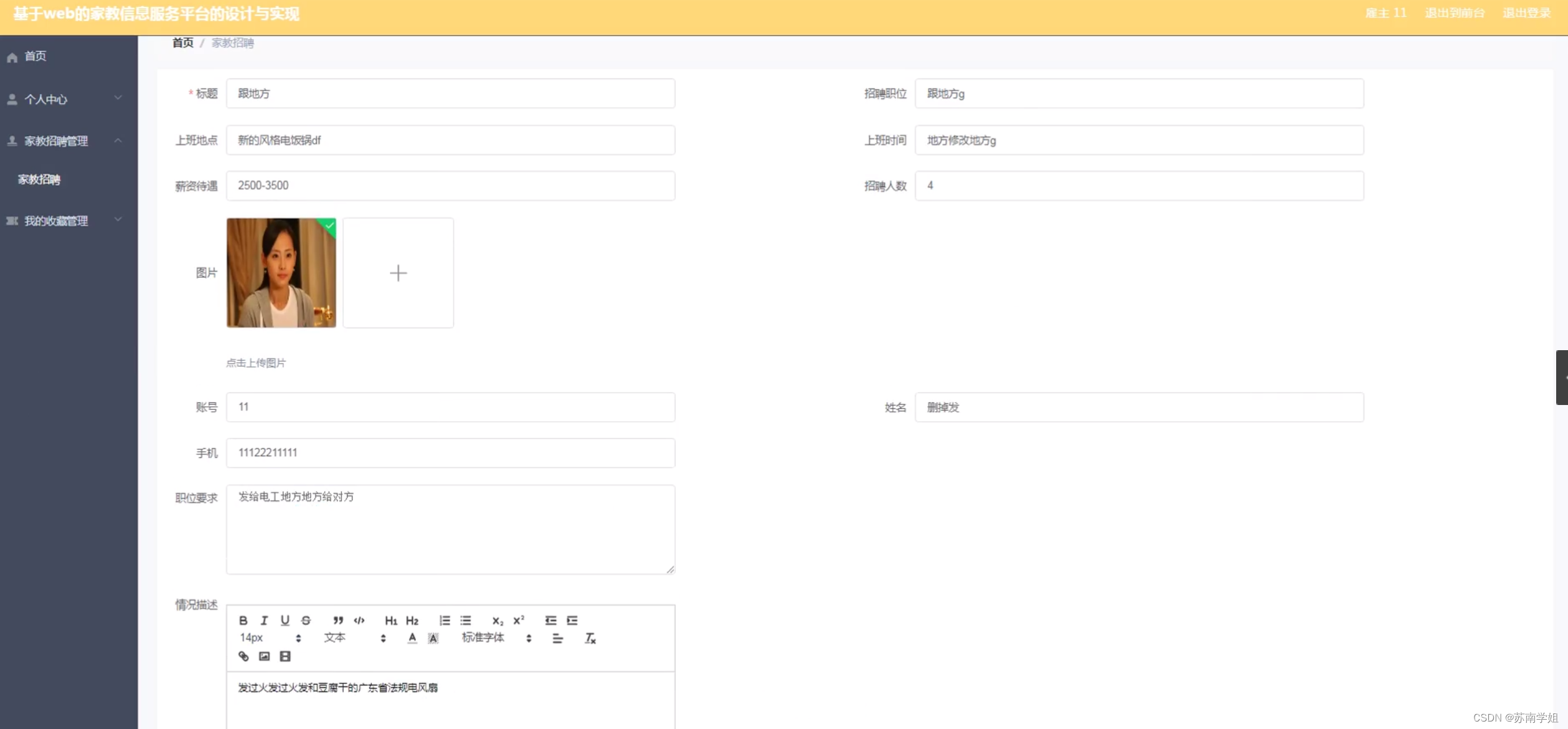The image size is (1568, 729).
Task: Toggle subscript formatting
Action: tap(496, 620)
